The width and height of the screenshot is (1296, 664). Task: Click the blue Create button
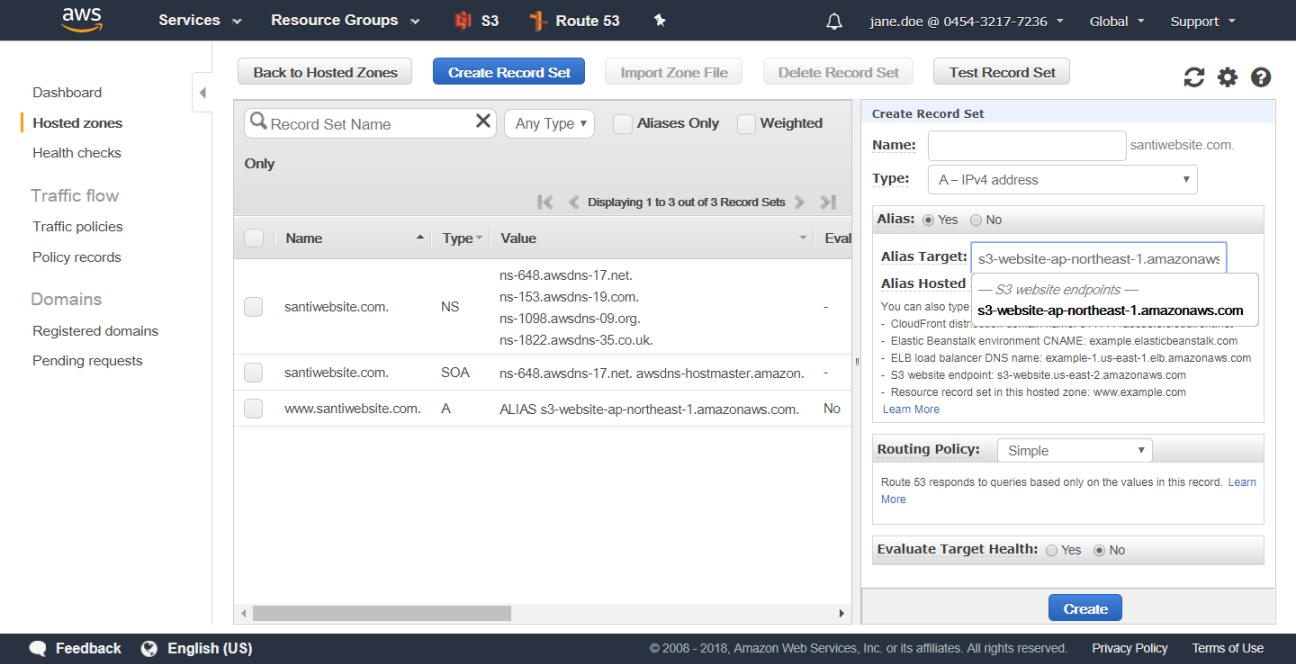pos(1085,609)
